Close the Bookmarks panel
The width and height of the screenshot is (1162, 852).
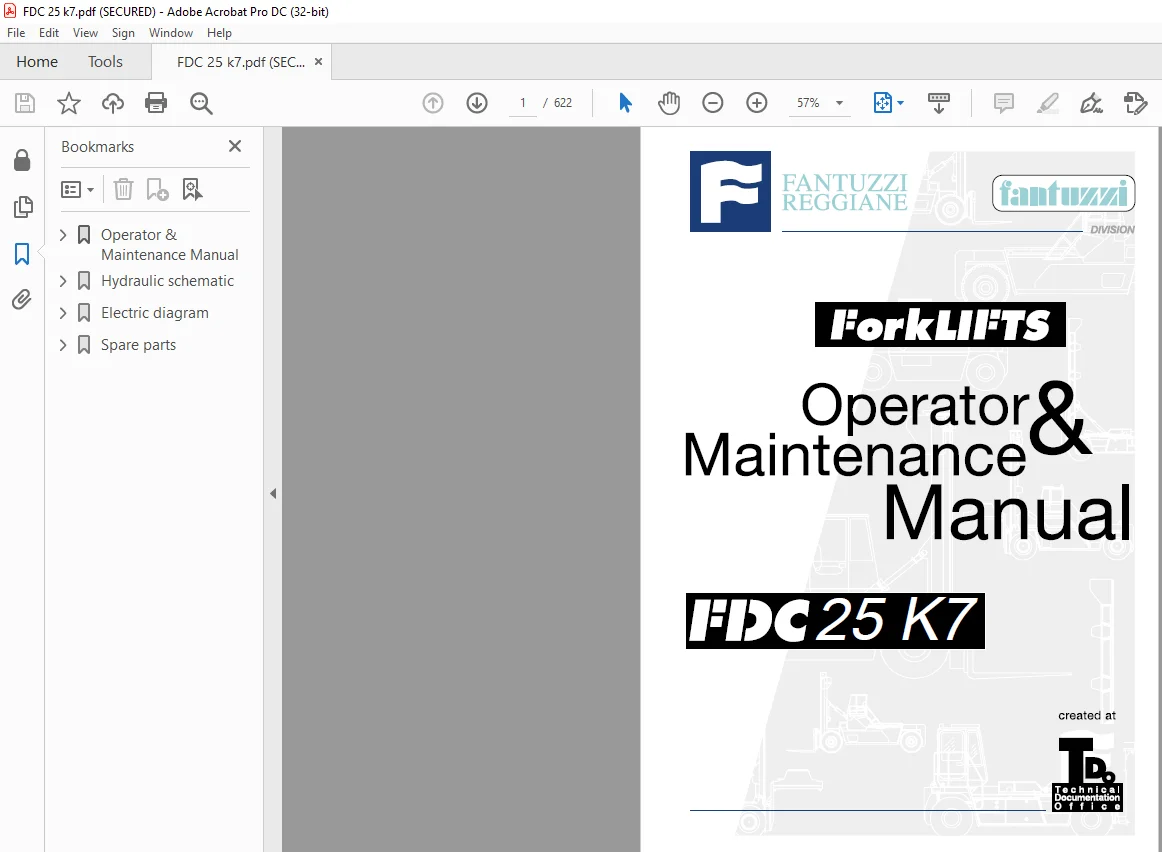point(235,146)
